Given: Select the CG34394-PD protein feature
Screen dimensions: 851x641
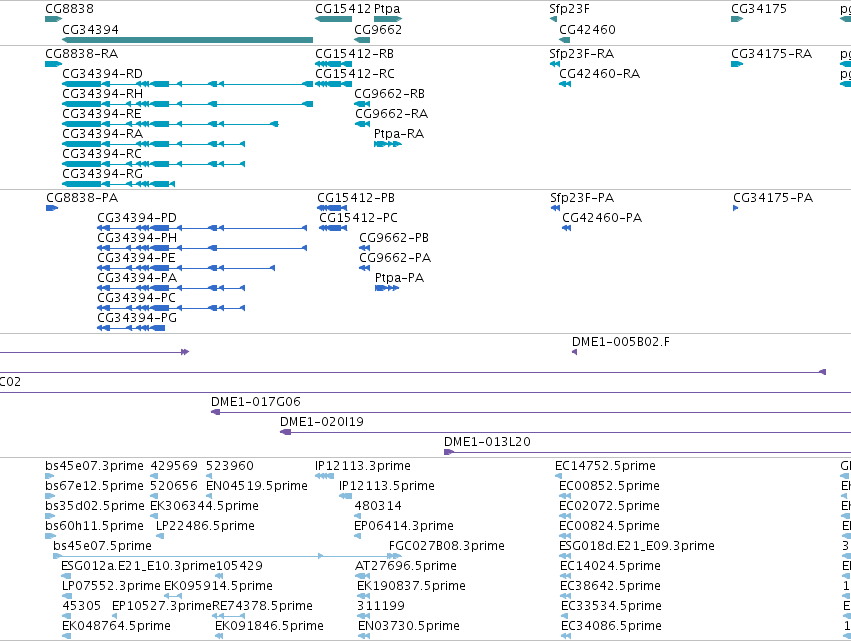Looking at the screenshot, I should pos(202,229).
